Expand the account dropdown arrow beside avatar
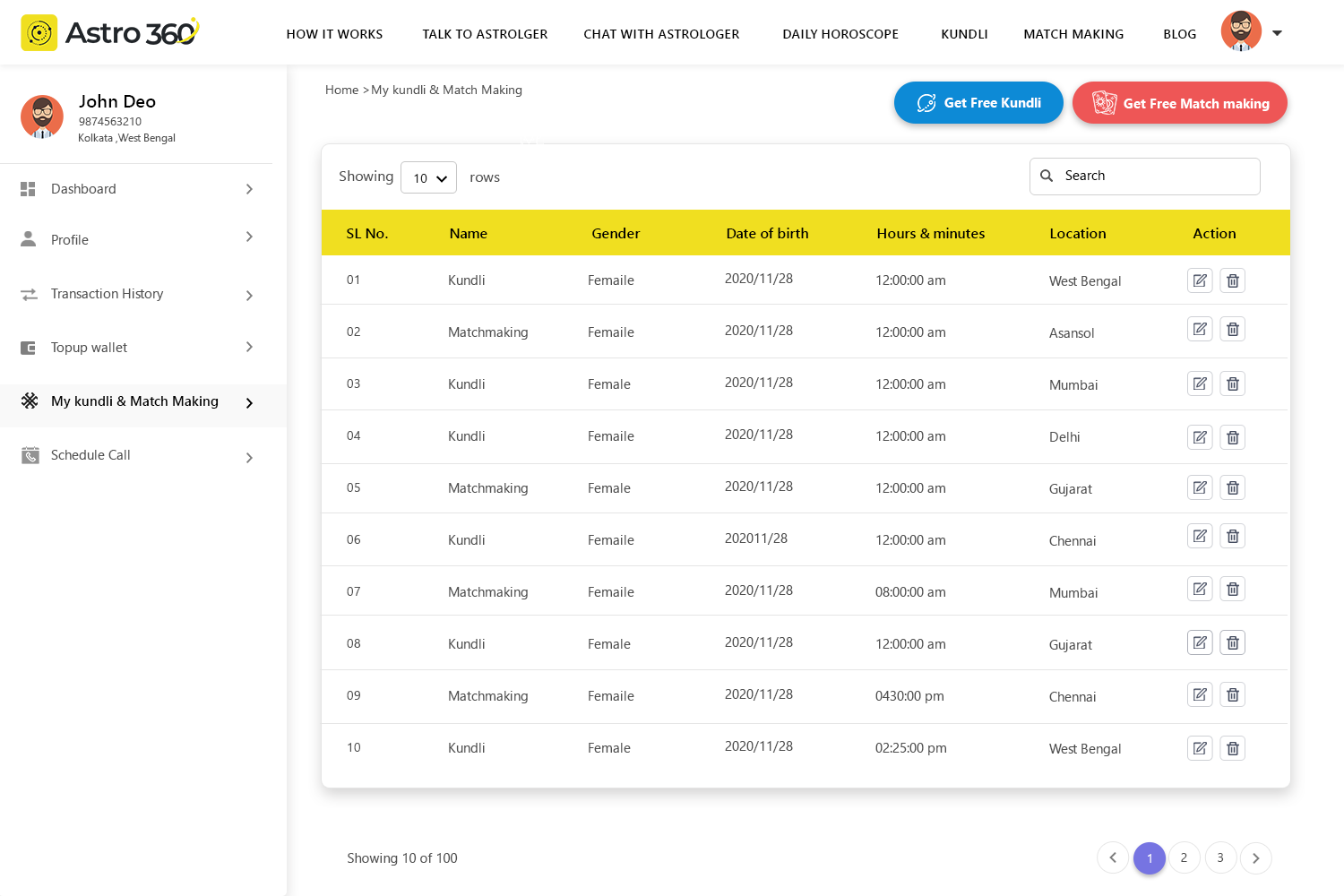Screen dimensions: 1344x896 [x=1278, y=33]
